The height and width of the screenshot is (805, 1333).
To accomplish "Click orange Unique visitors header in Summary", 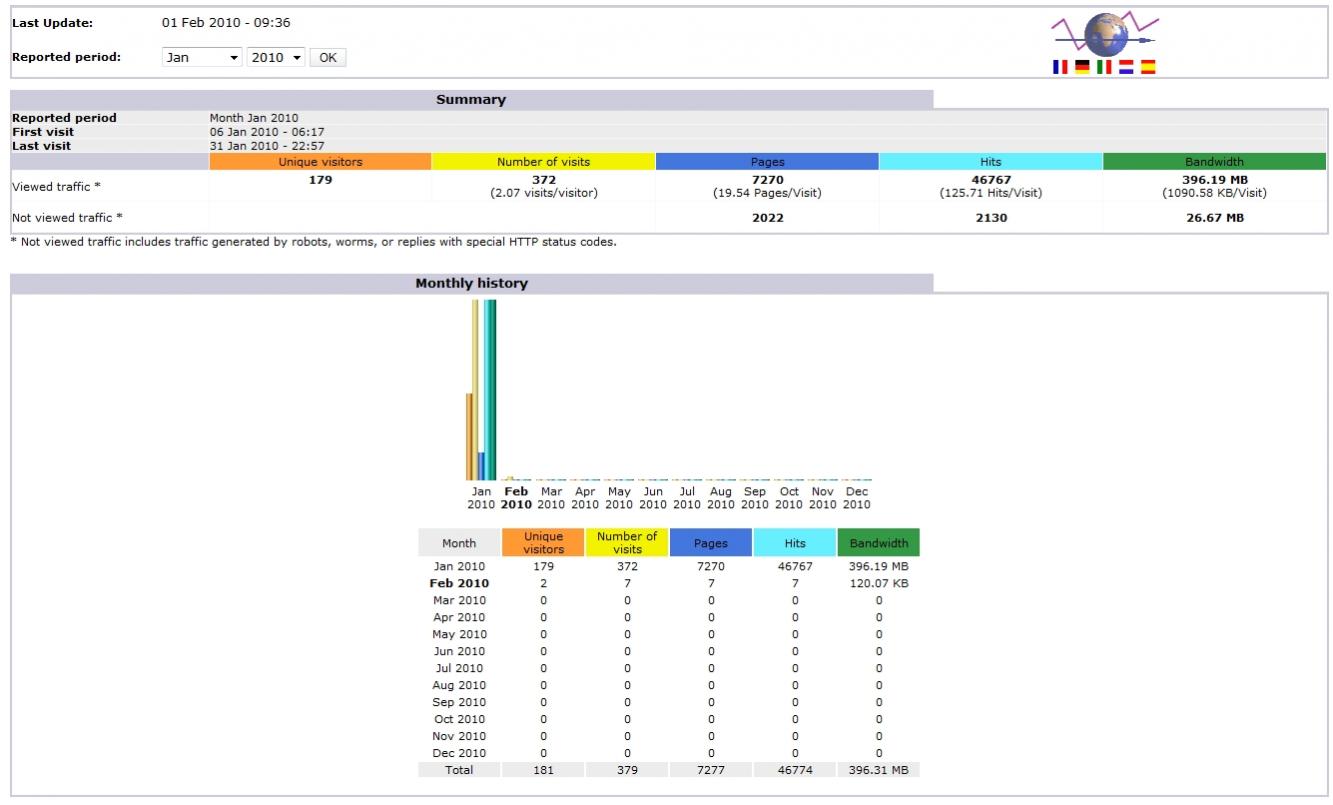I will (320, 162).
